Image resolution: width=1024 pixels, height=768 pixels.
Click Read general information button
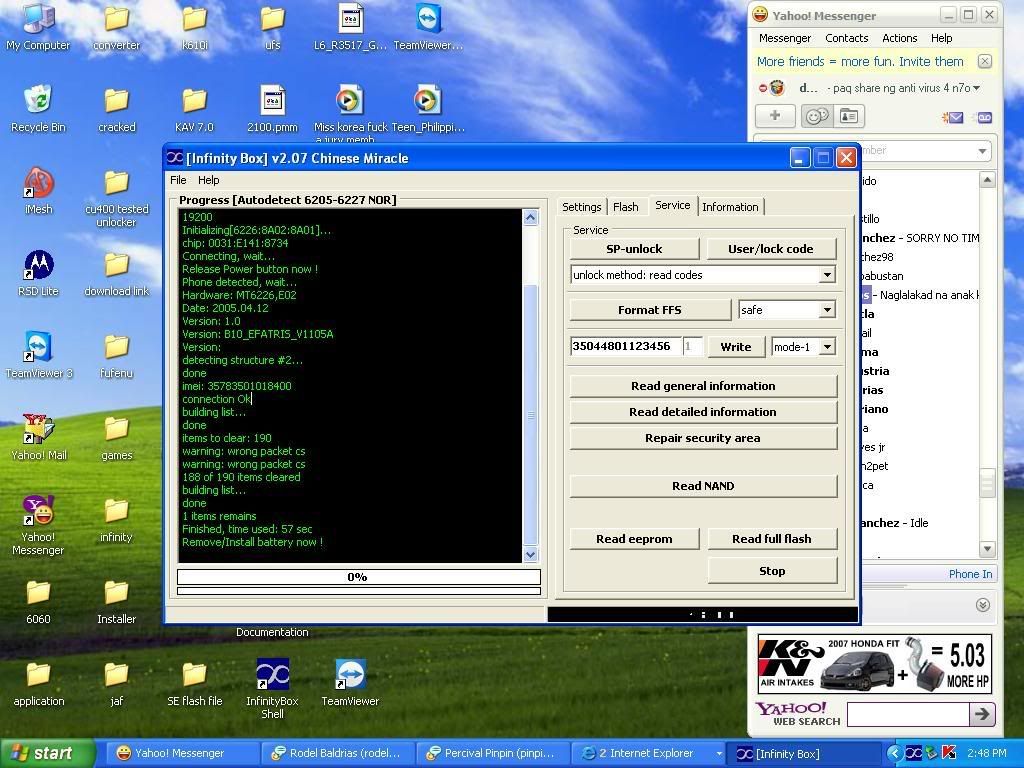pyautogui.click(x=703, y=386)
